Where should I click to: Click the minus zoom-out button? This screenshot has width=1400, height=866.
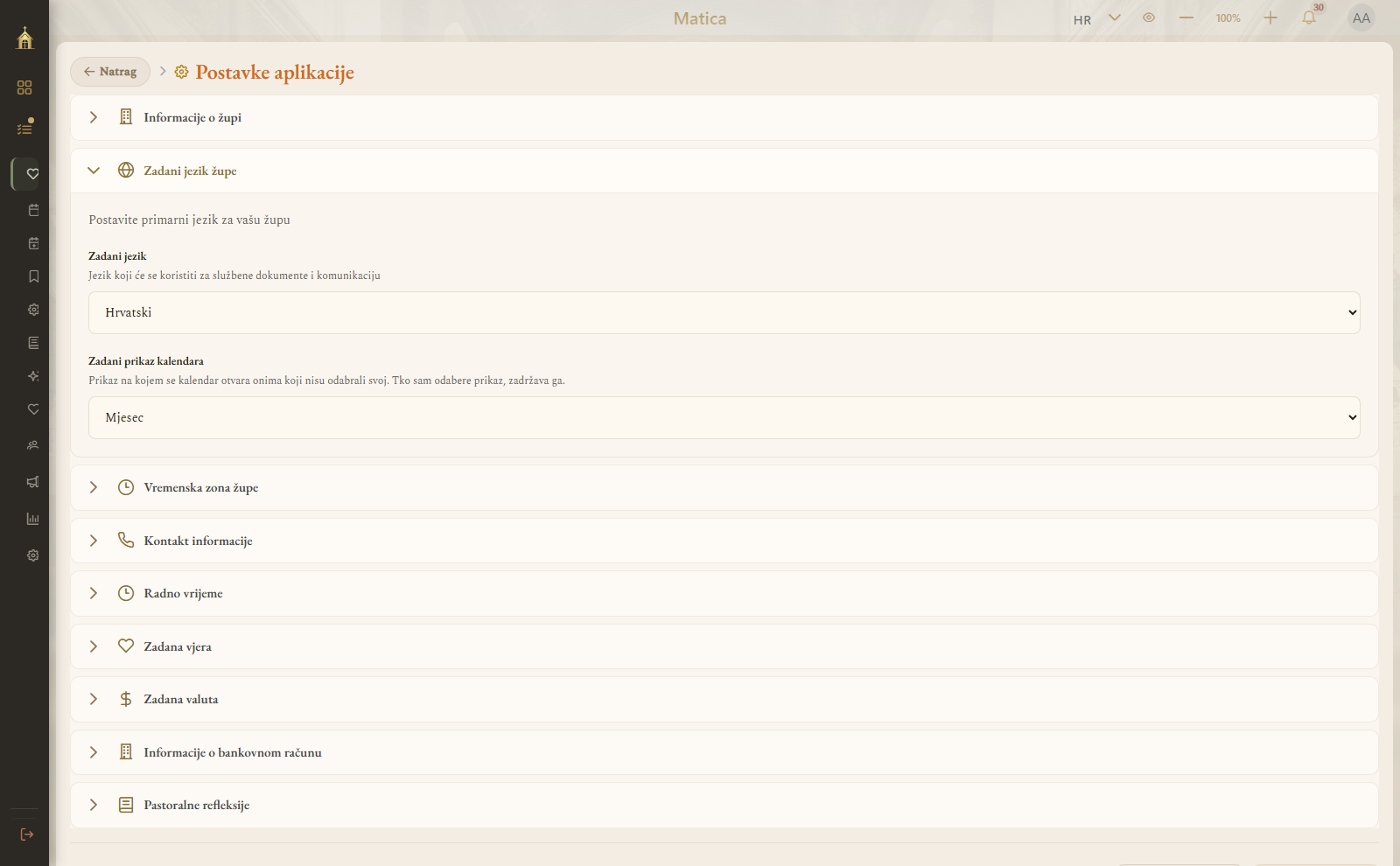tap(1186, 17)
